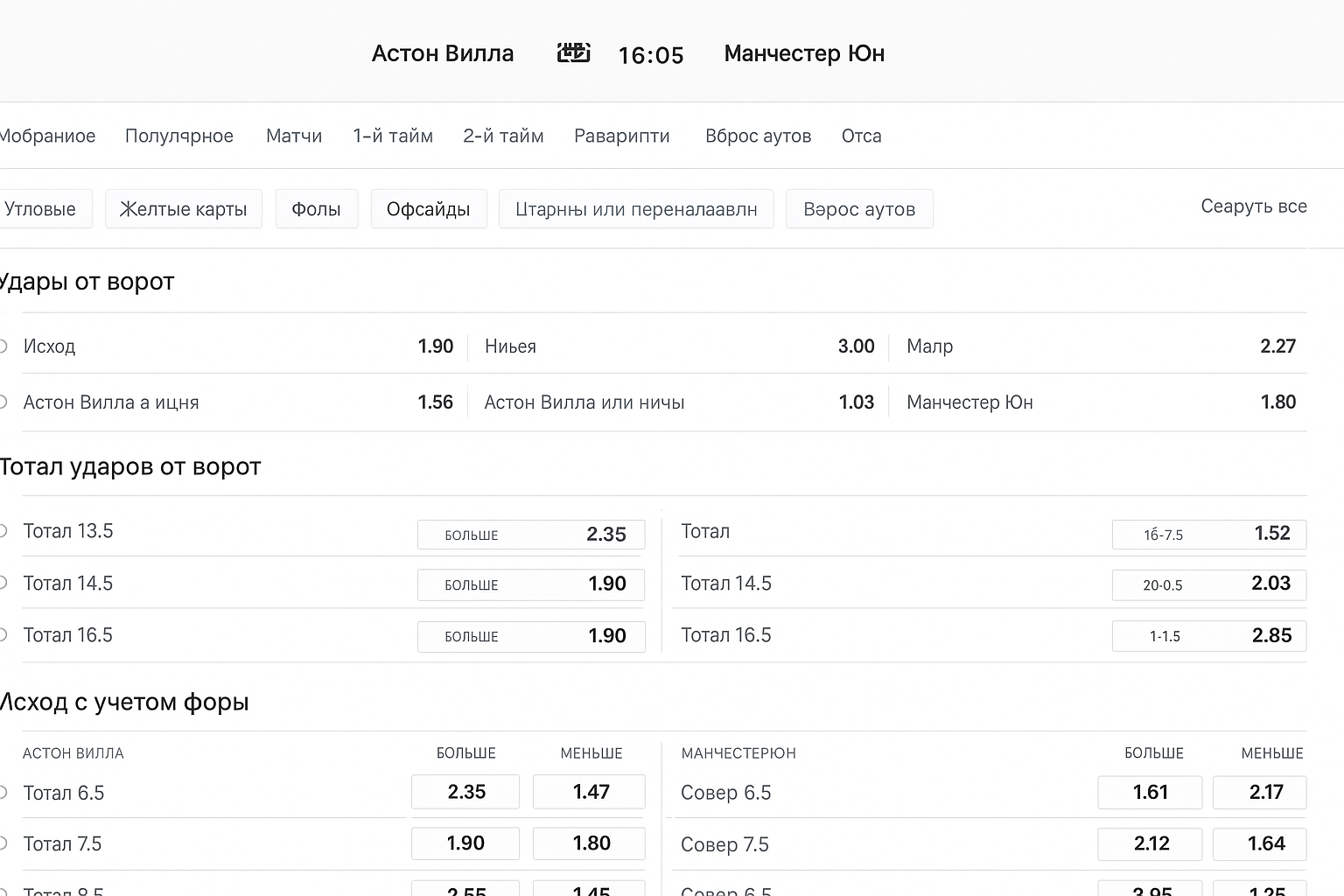Click the Сеаруть все link
The height and width of the screenshot is (896, 1344).
tap(1253, 206)
